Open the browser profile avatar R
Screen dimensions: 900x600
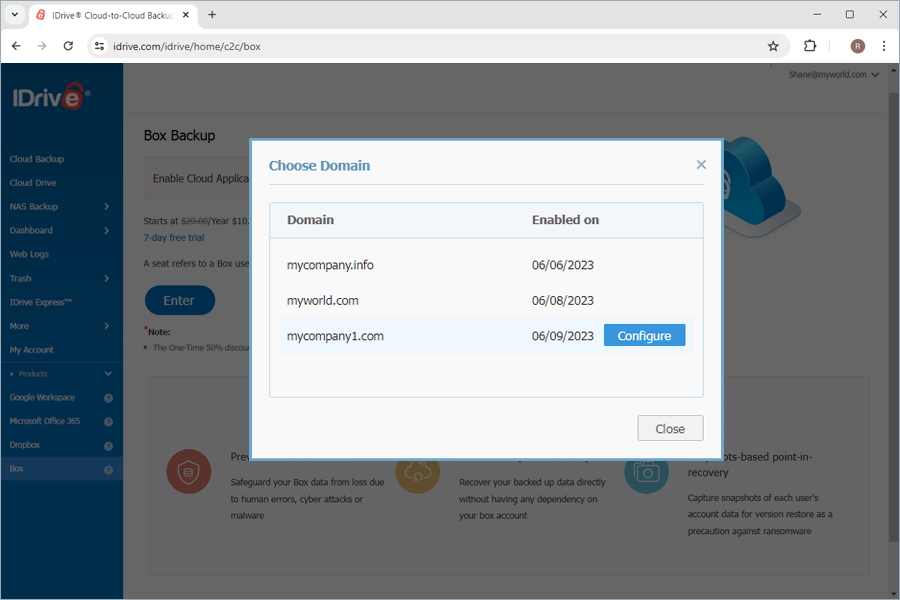click(858, 46)
